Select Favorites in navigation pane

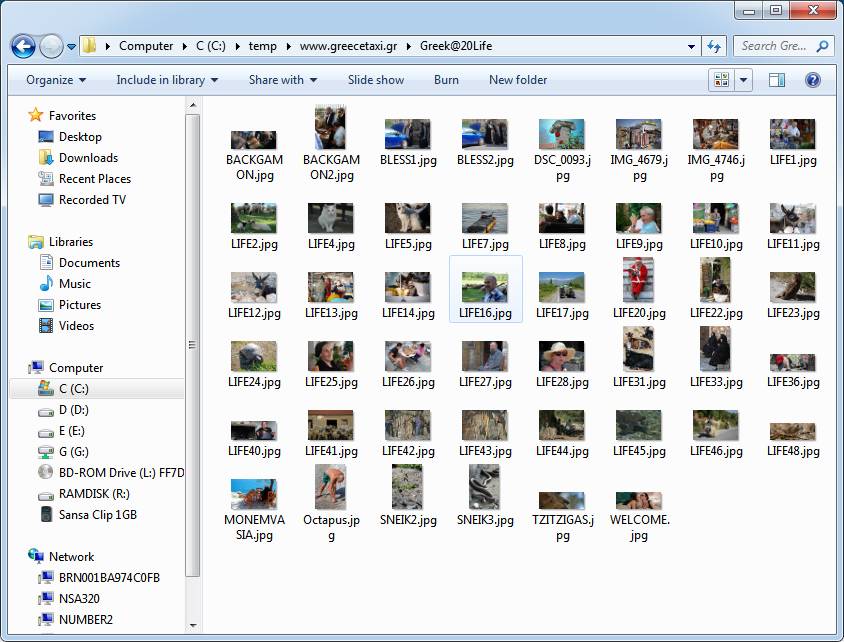pyautogui.click(x=72, y=116)
